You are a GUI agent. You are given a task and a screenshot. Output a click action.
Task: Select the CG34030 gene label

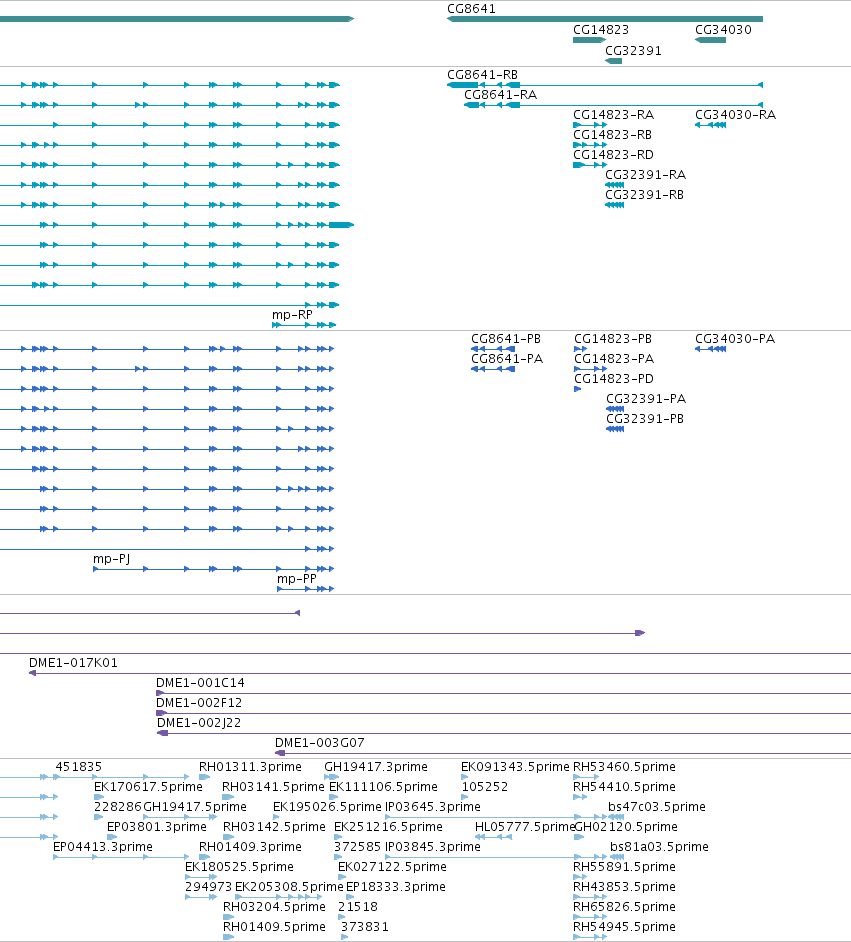tap(723, 30)
